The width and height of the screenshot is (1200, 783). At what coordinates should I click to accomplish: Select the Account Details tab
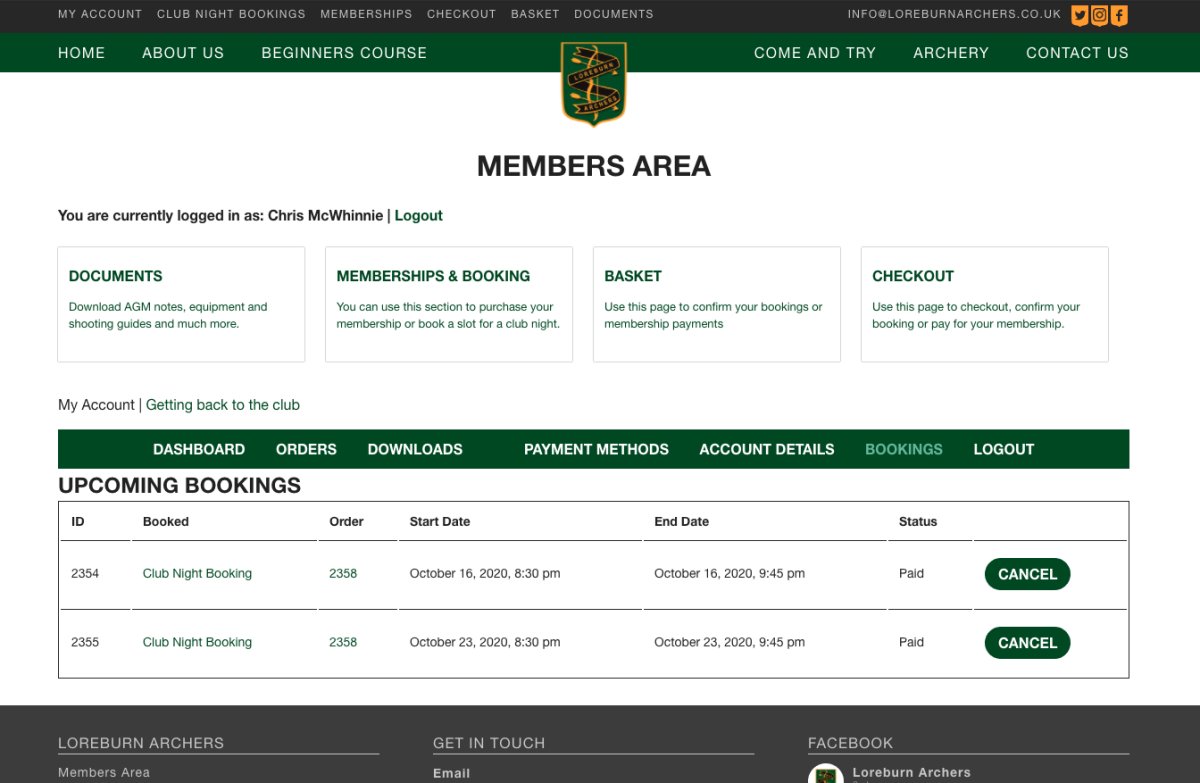click(766, 449)
